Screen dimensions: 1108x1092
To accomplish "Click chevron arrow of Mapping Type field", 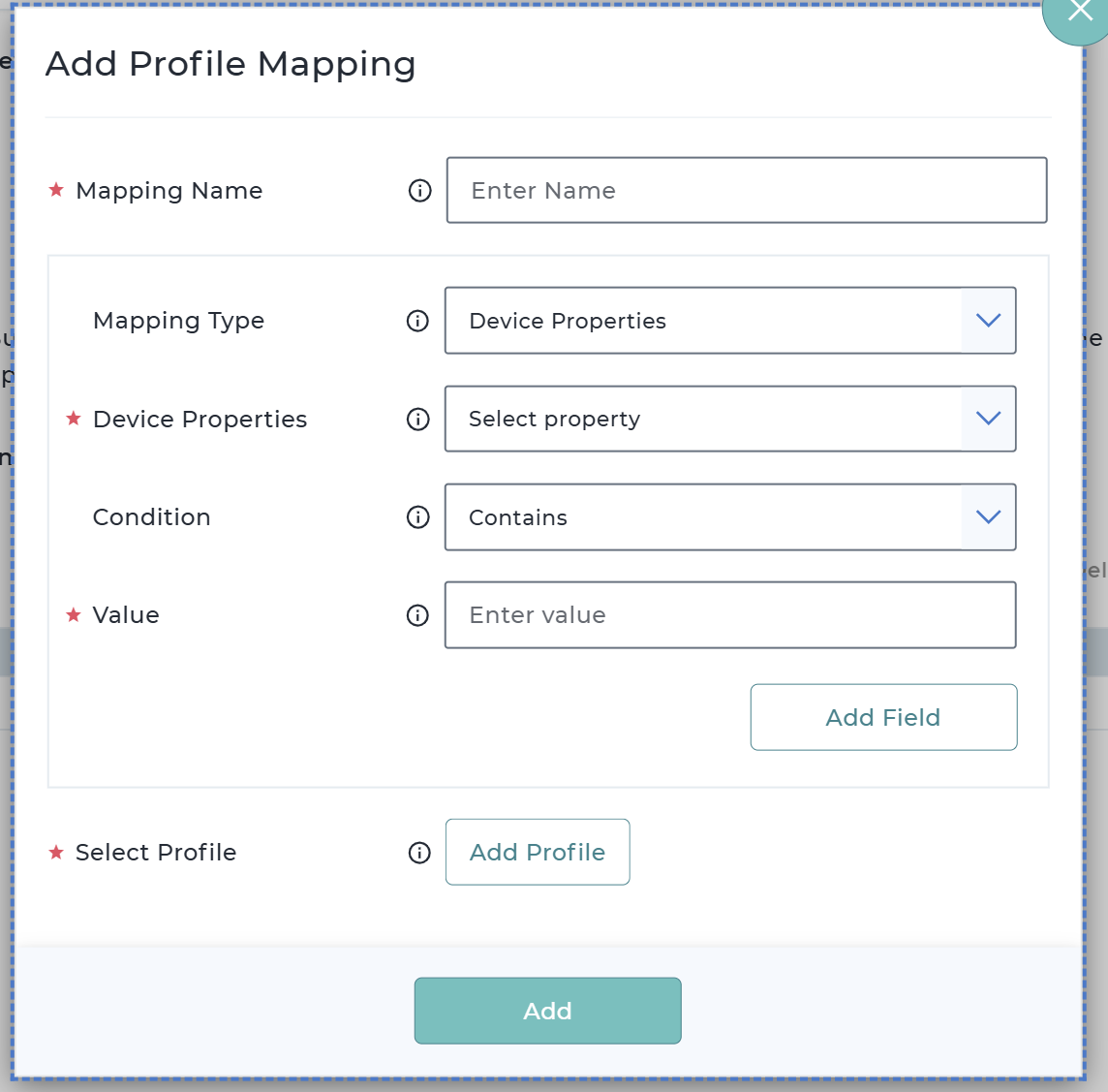I will click(x=988, y=321).
